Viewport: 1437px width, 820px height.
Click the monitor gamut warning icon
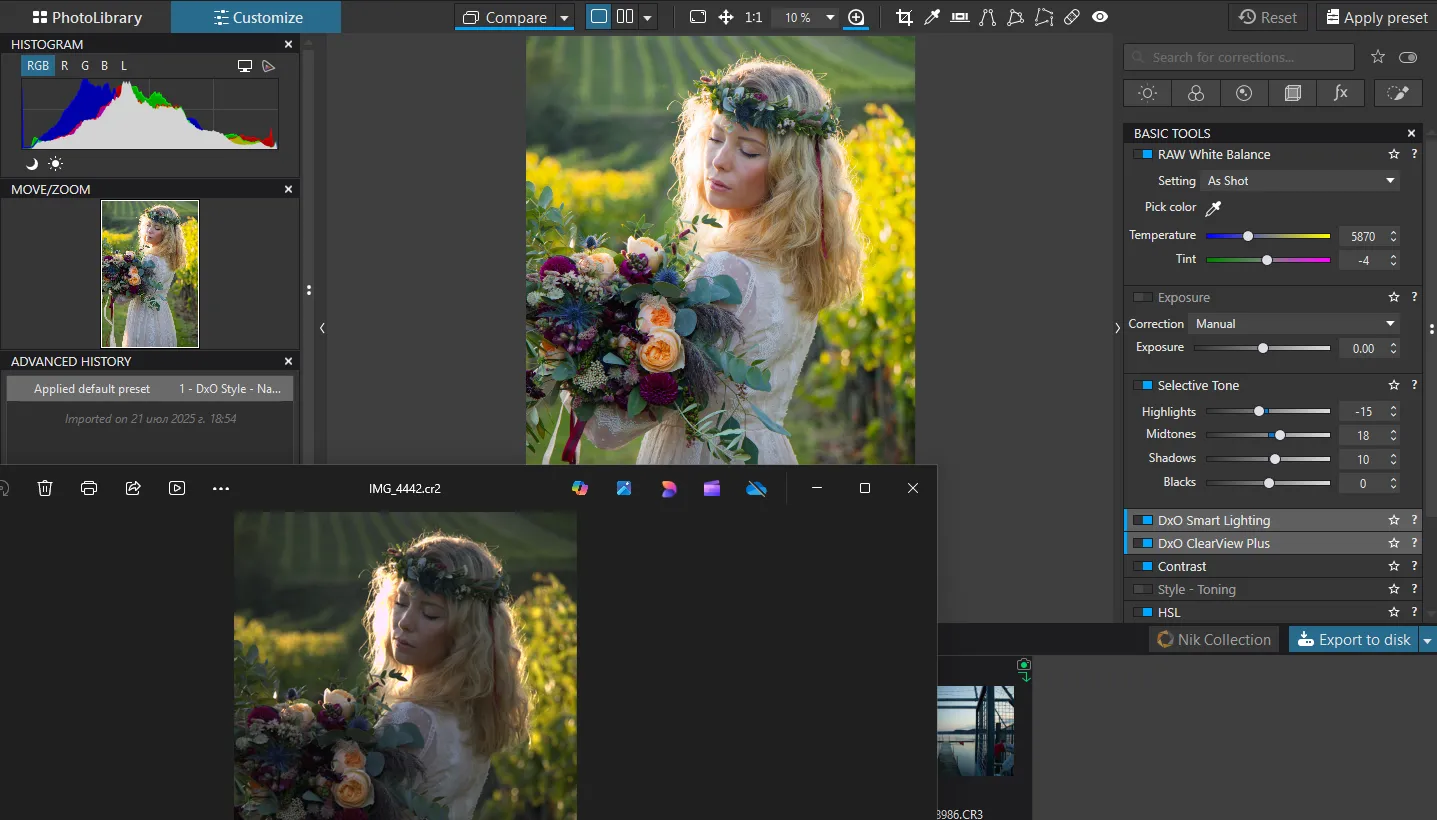245,66
